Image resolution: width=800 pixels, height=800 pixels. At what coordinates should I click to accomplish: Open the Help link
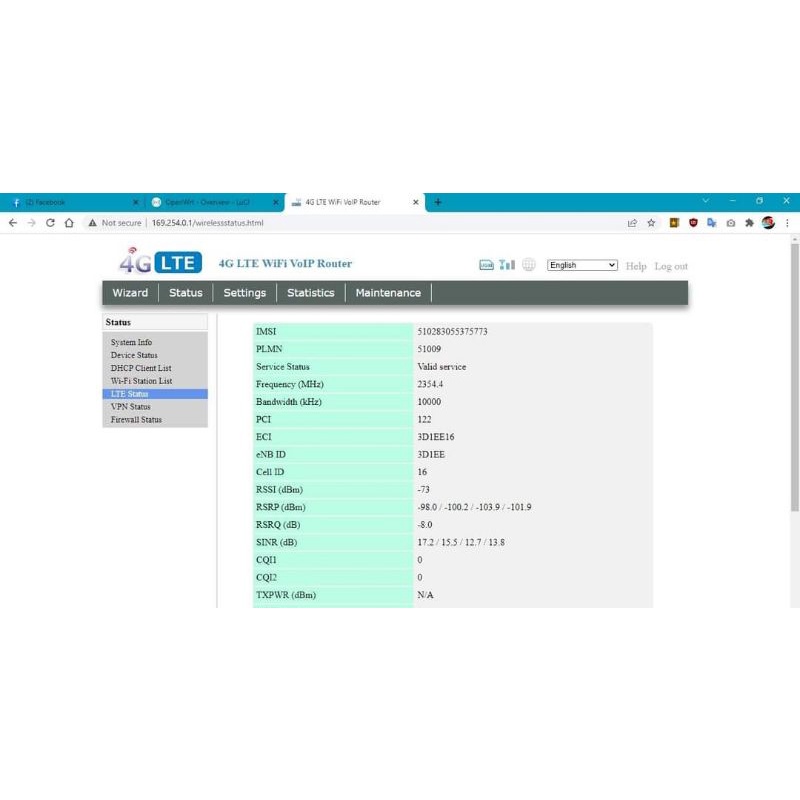(x=636, y=266)
